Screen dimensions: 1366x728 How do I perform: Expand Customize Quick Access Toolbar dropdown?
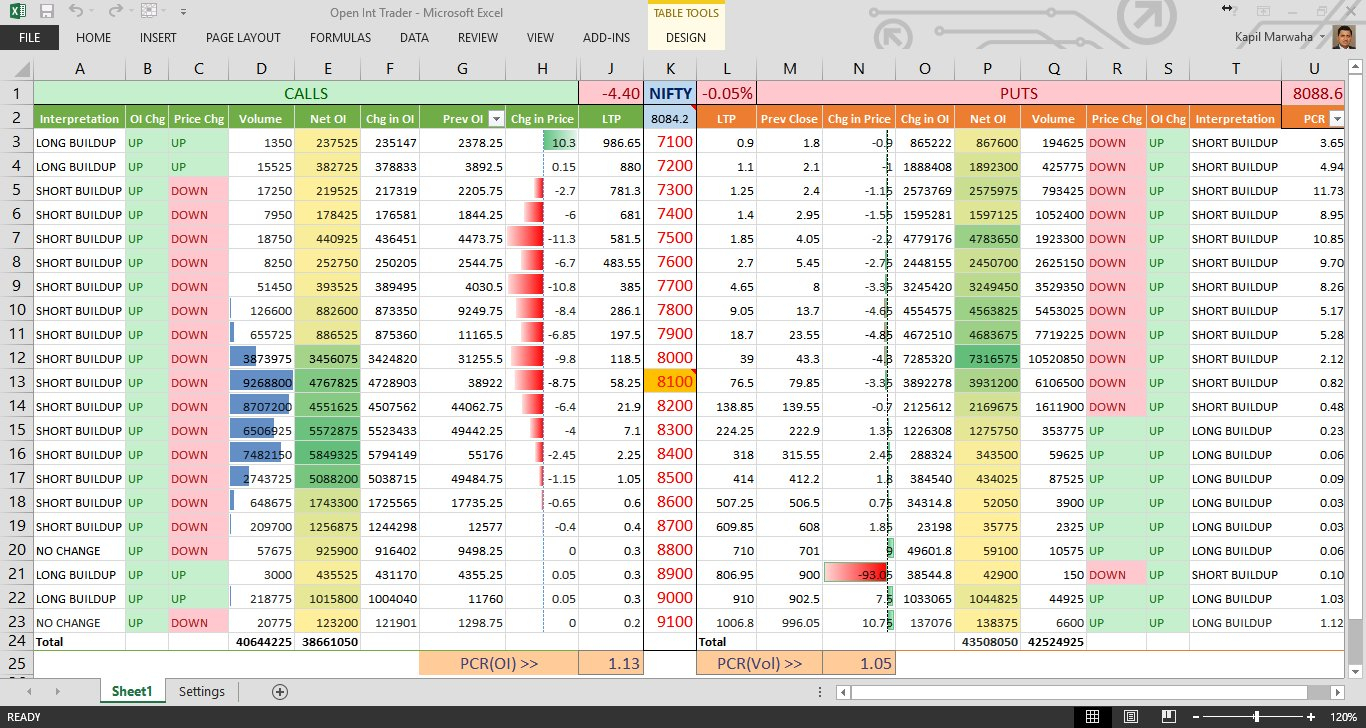coord(182,12)
